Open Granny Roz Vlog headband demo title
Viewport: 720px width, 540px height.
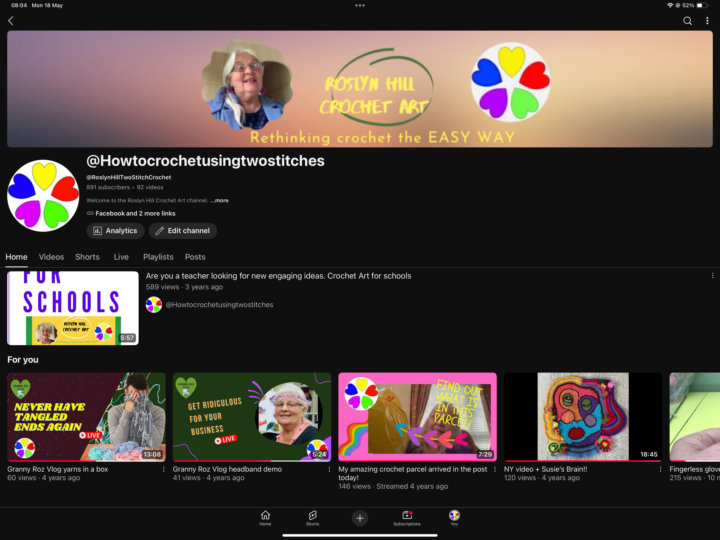tap(227, 469)
